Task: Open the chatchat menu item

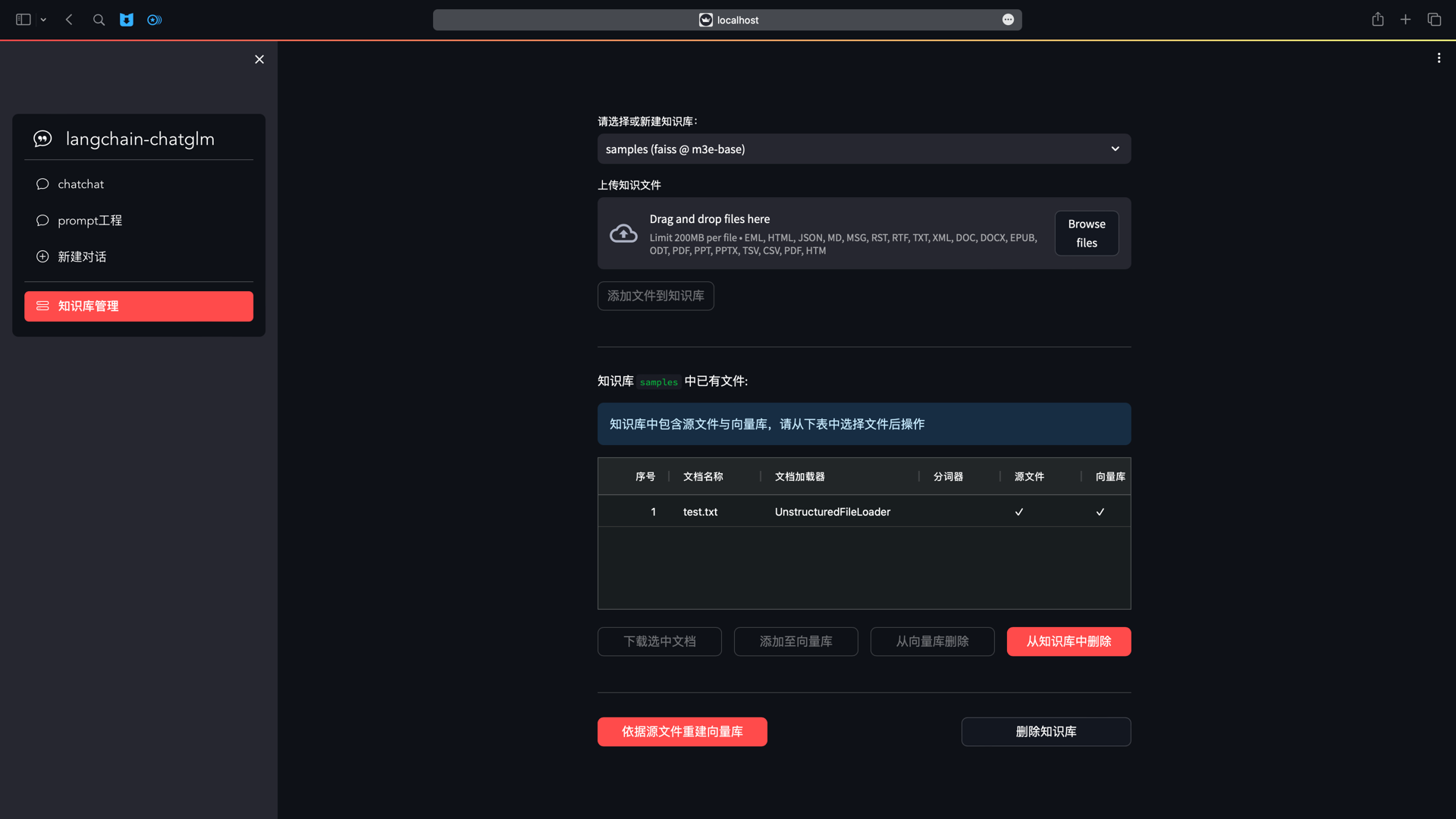Action: click(x=81, y=184)
